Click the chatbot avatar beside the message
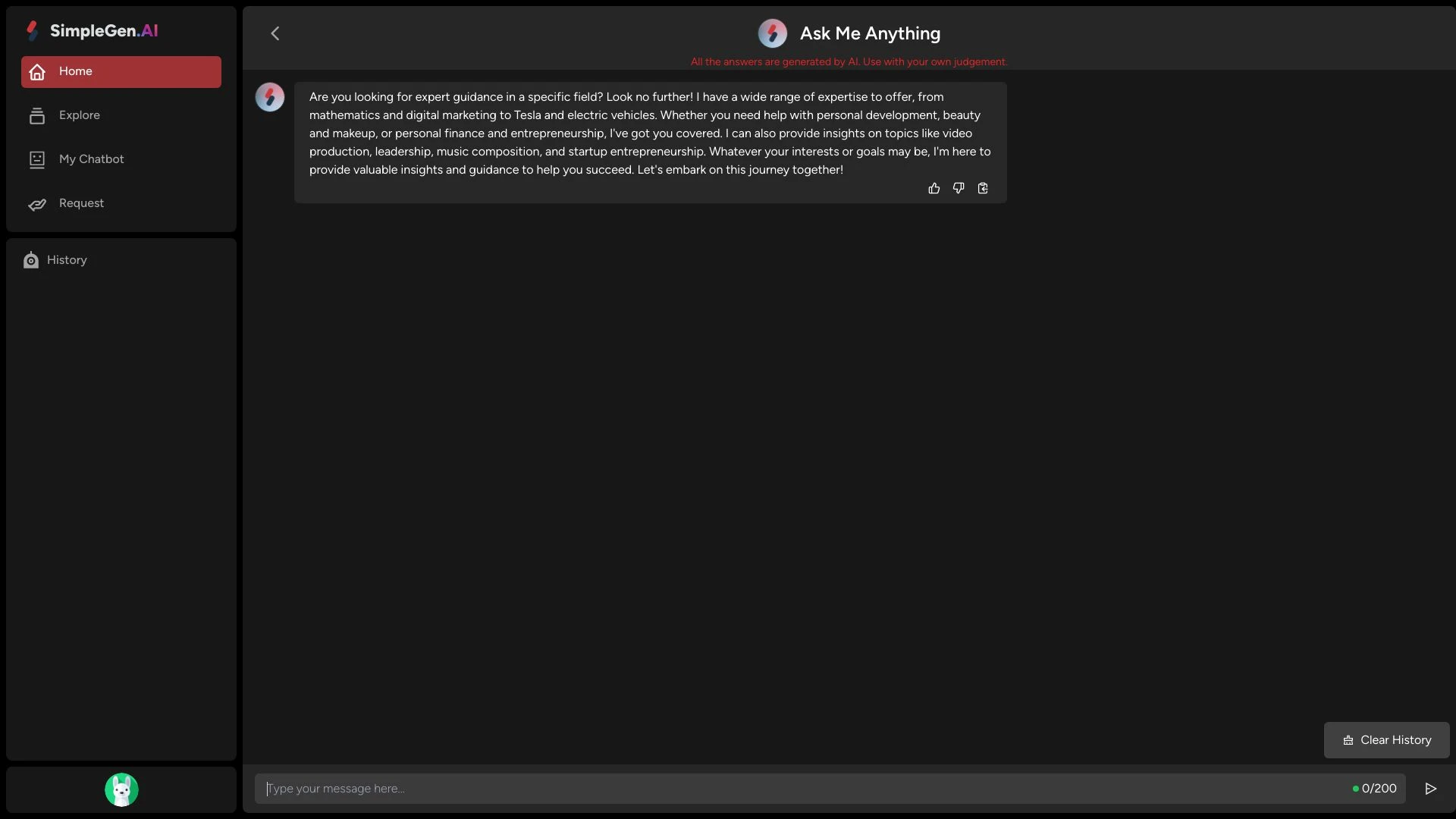 pyautogui.click(x=269, y=97)
